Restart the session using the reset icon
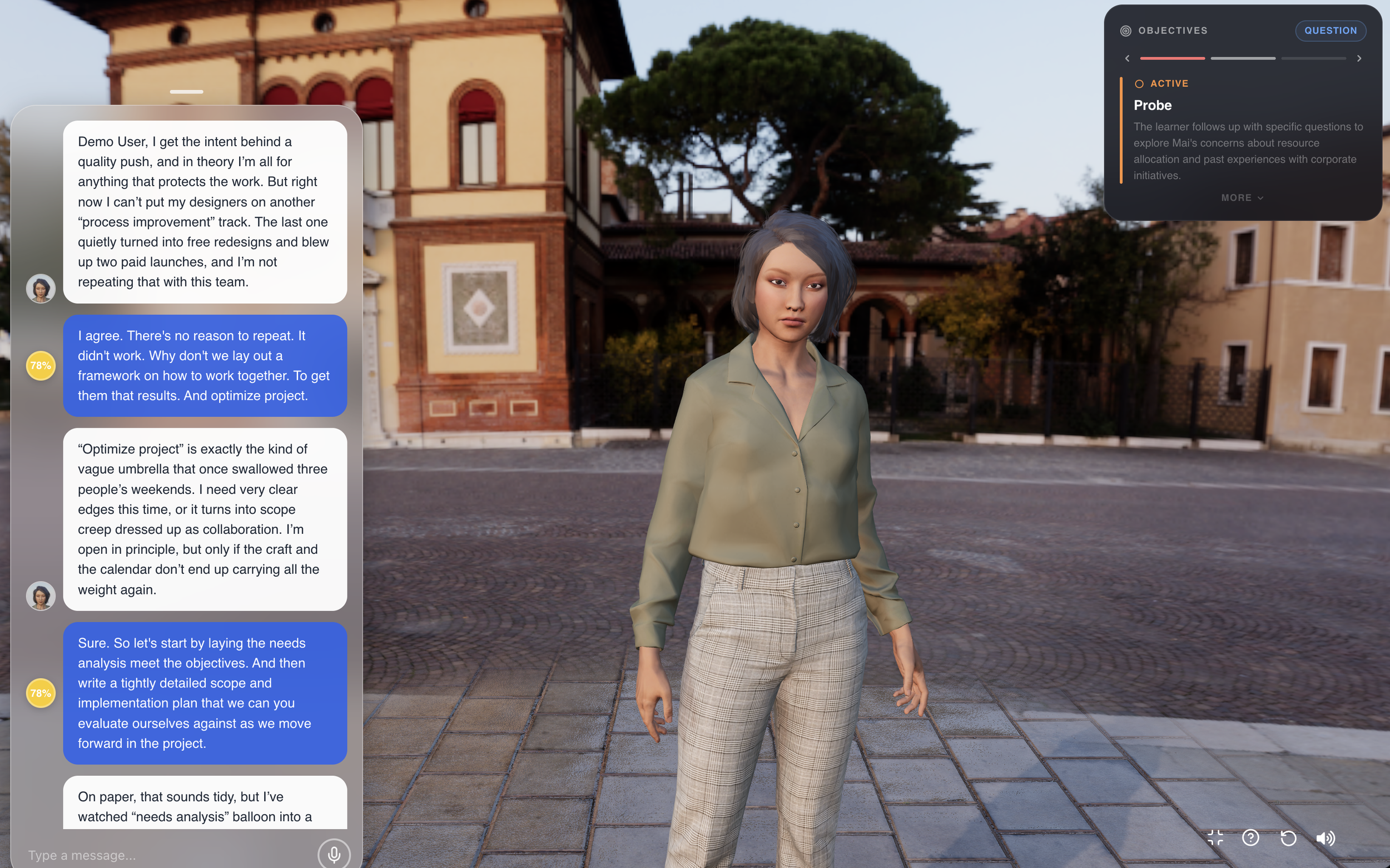The height and width of the screenshot is (868, 1390). coord(1288,837)
